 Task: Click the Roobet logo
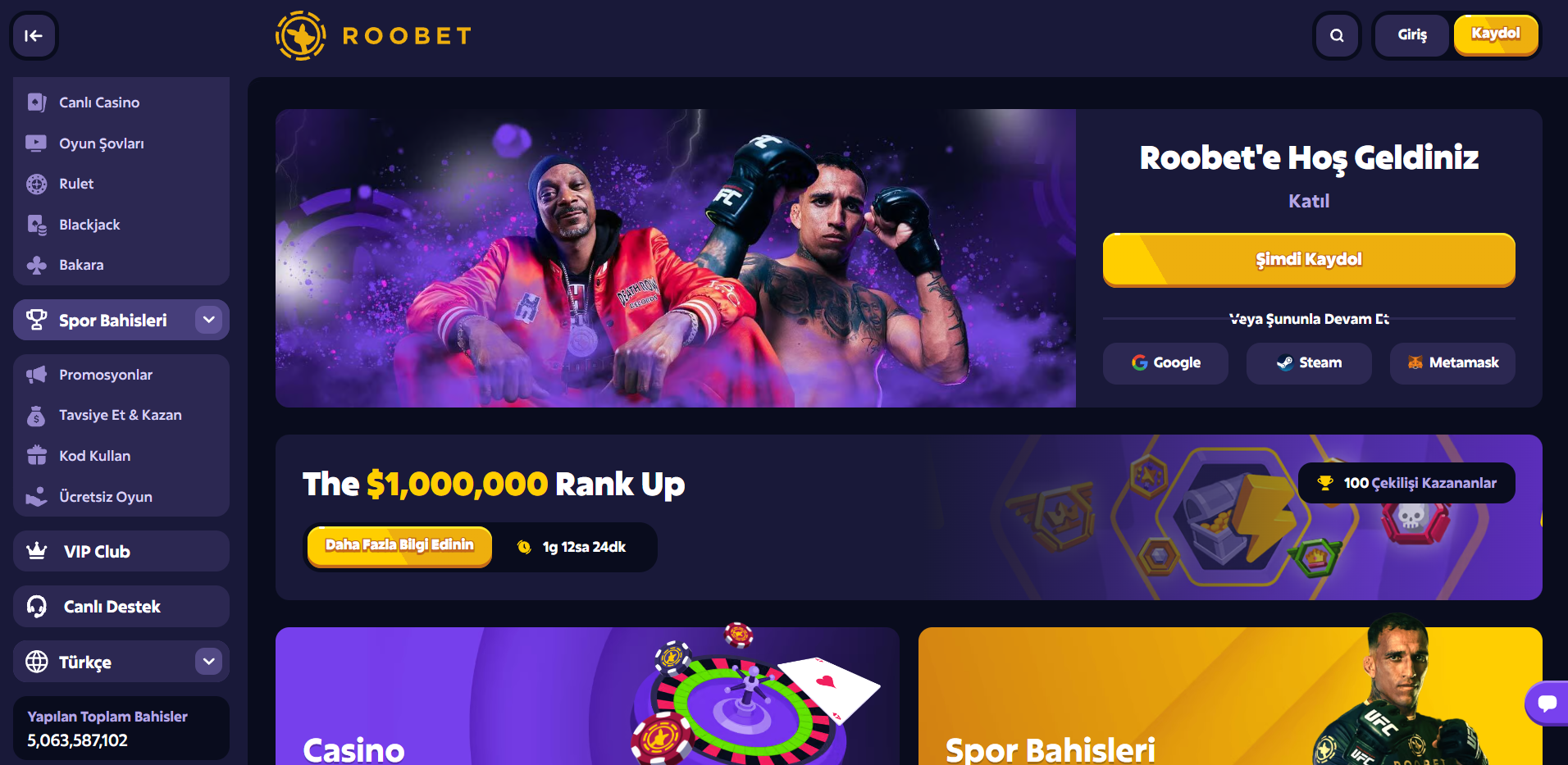374,35
